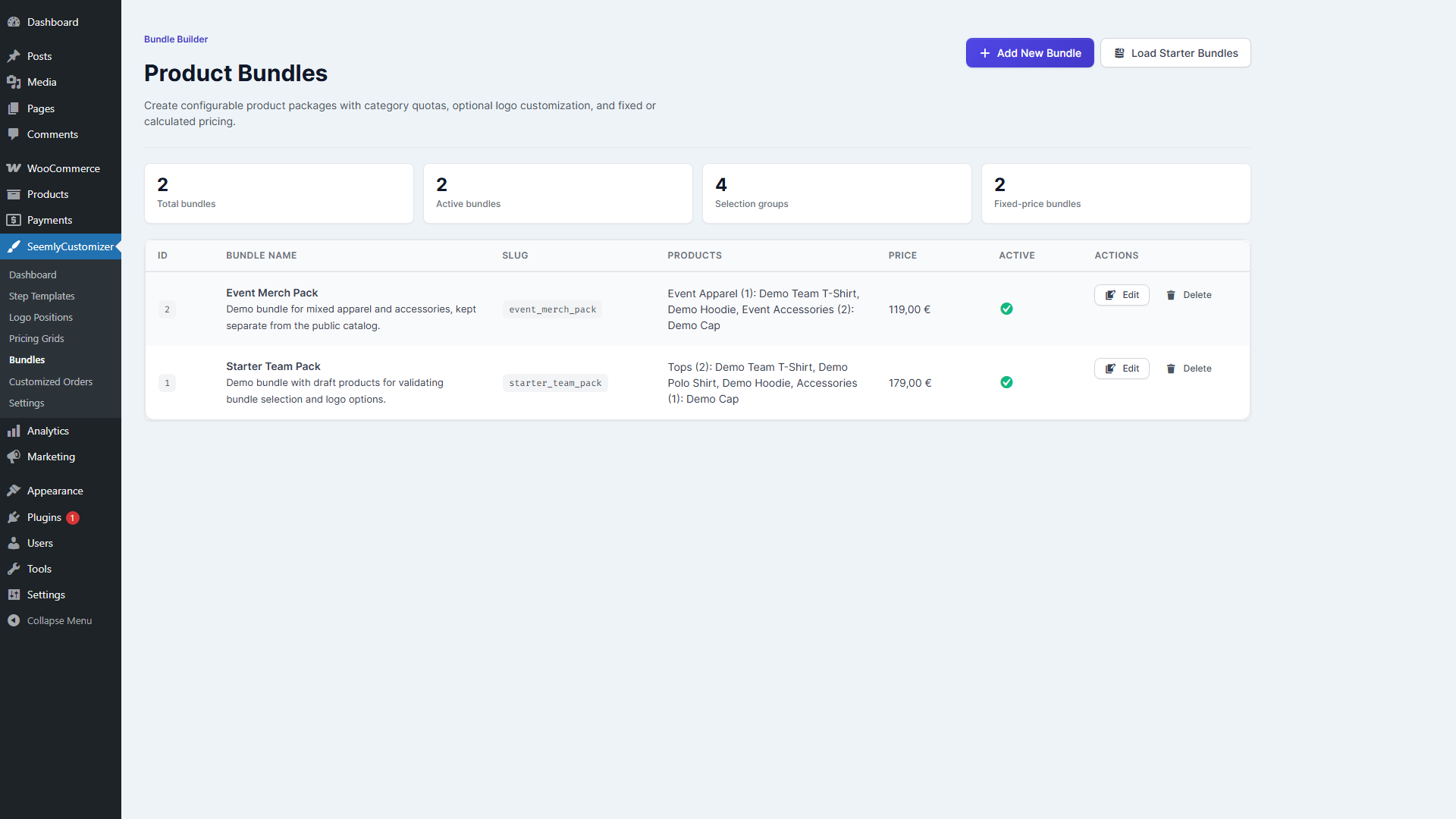Edit the Starter Team Pack bundle
This screenshot has height=819, width=1456.
[1122, 369]
